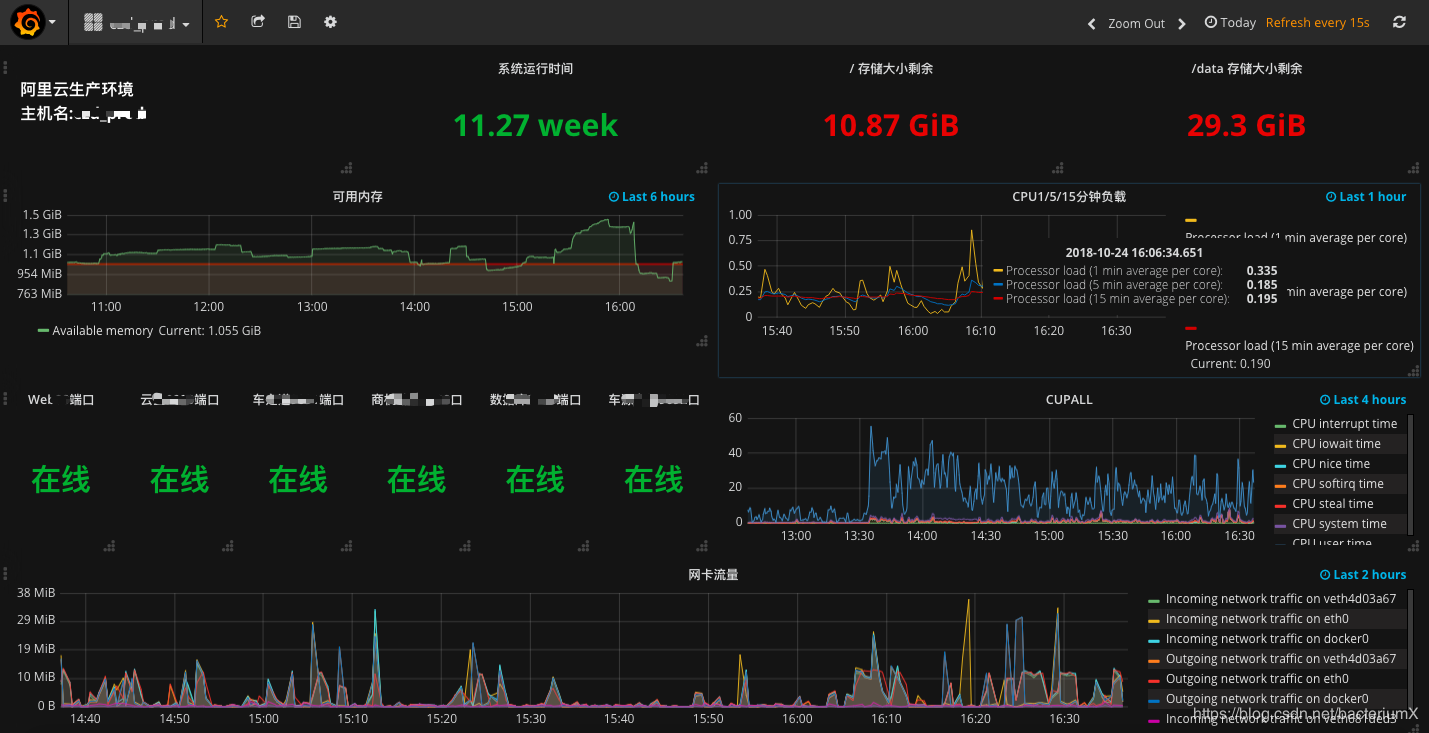Click the share dashboard icon
1429x733 pixels.
tap(258, 22)
